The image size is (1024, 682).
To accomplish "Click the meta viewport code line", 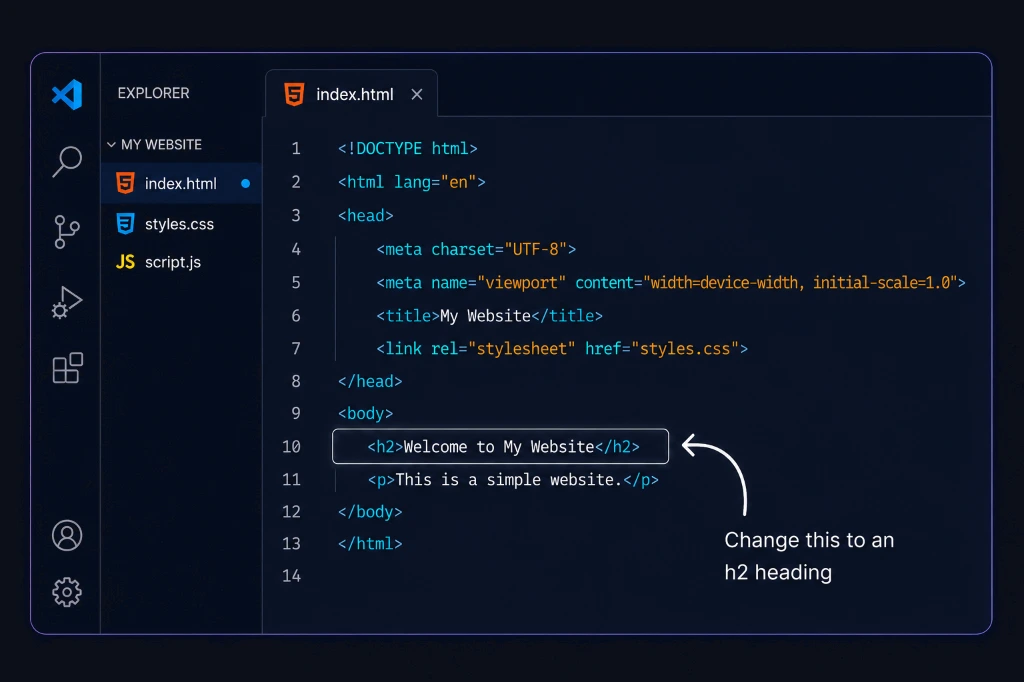I will click(x=671, y=283).
